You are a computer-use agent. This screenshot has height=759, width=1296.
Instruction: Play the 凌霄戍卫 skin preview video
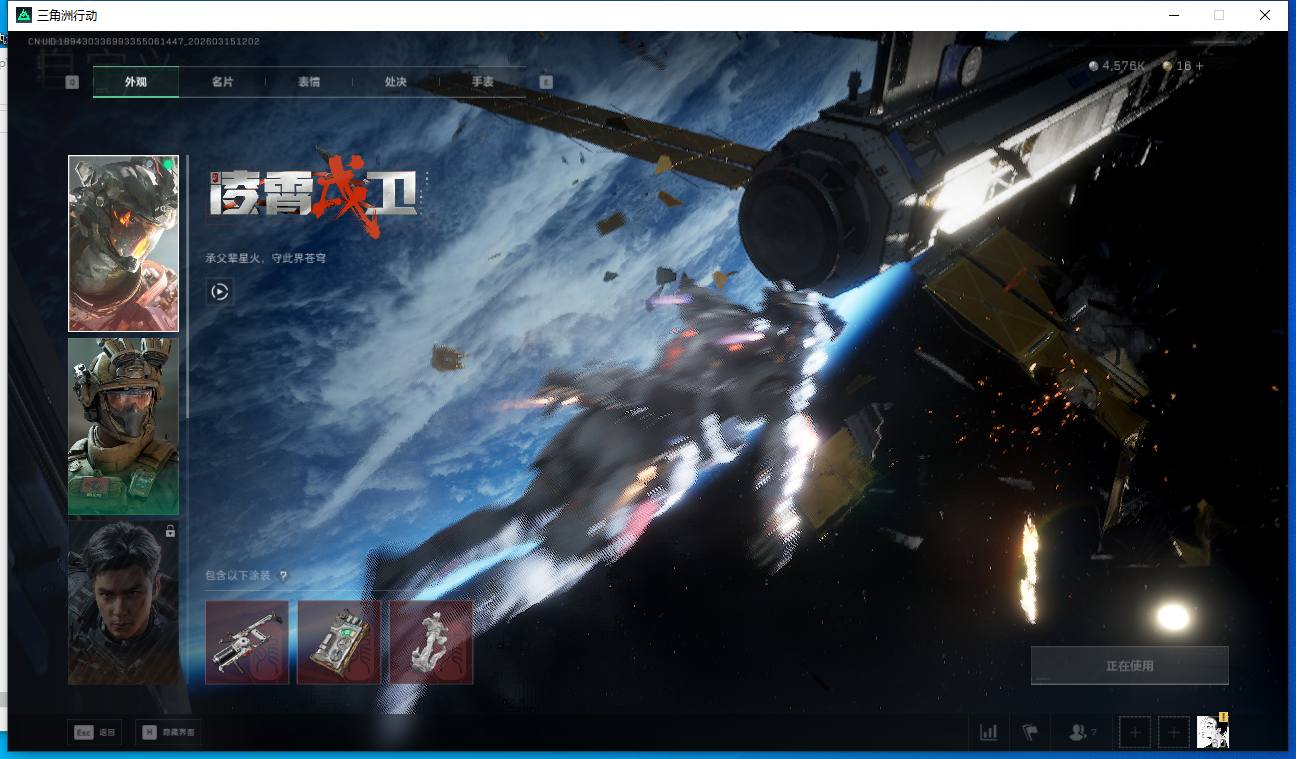pyautogui.click(x=220, y=292)
